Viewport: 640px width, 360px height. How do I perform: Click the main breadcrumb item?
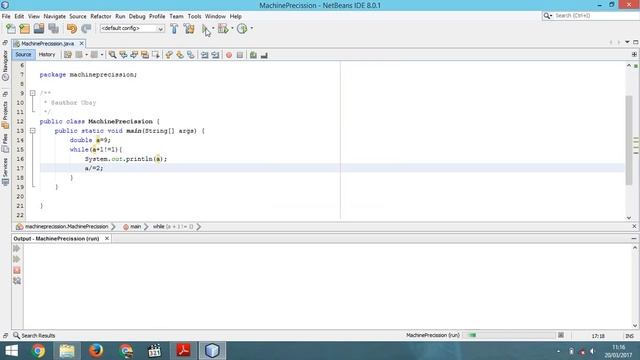pos(132,227)
